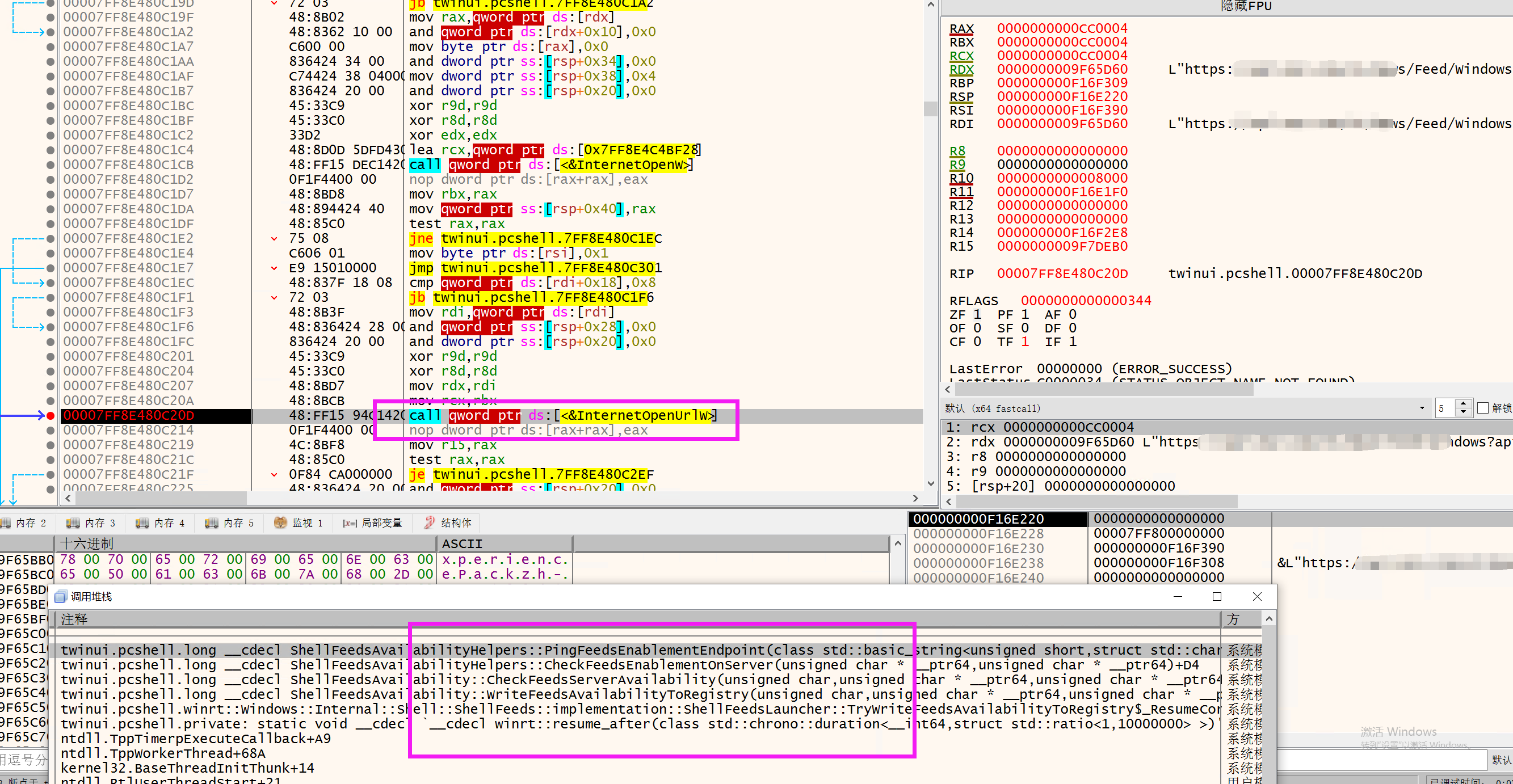Open the 监视 1 watch icon tab
Viewport: 1513px width, 784px height.
pos(280,522)
